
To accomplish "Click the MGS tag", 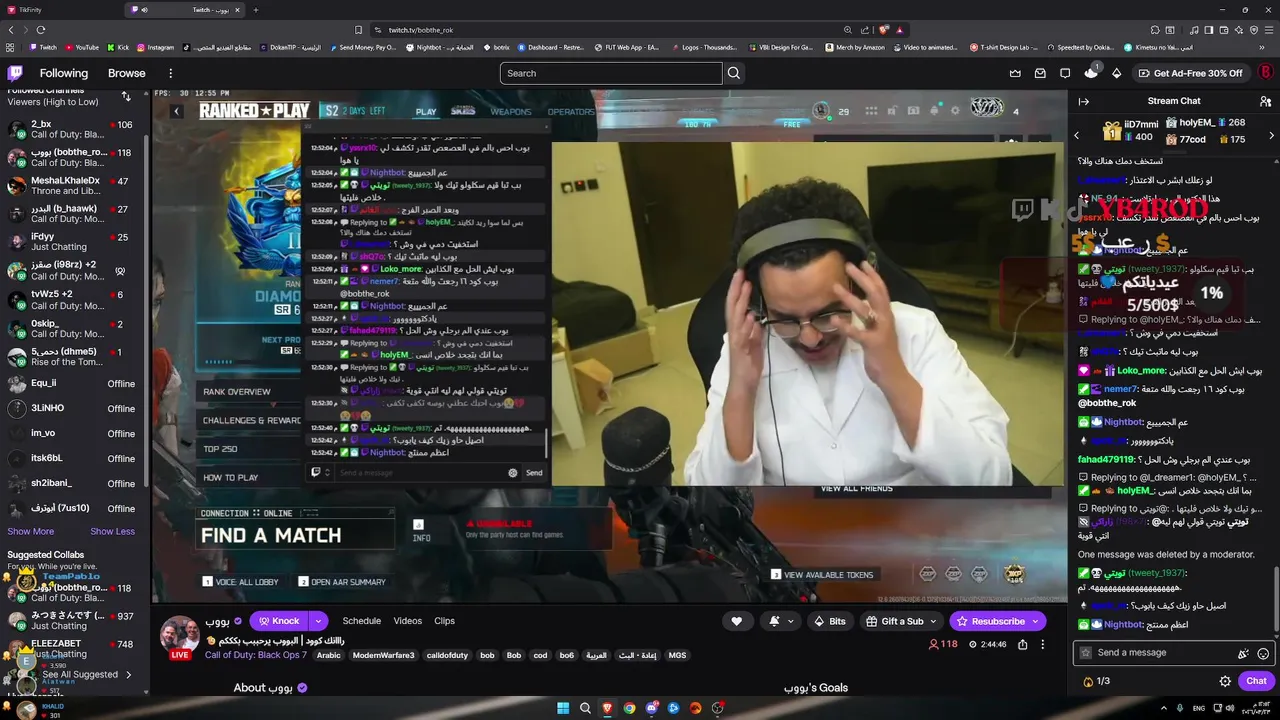I will point(677,655).
